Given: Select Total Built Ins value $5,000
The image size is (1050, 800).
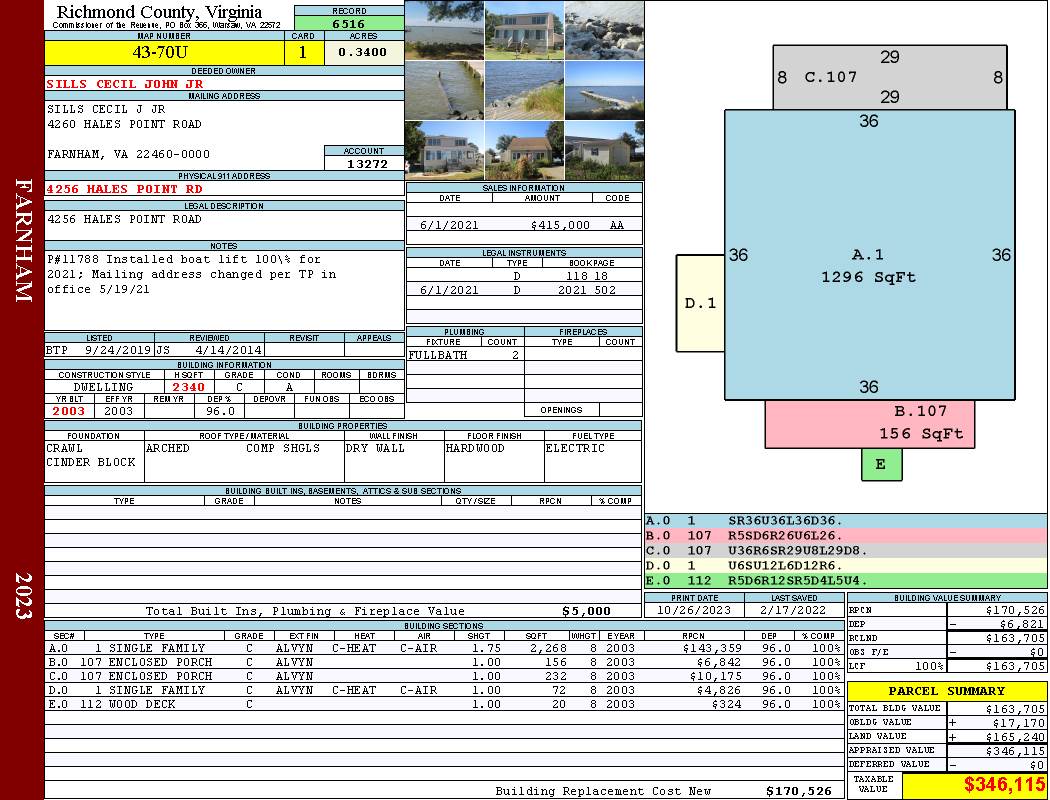Looking at the screenshot, I should [586, 611].
